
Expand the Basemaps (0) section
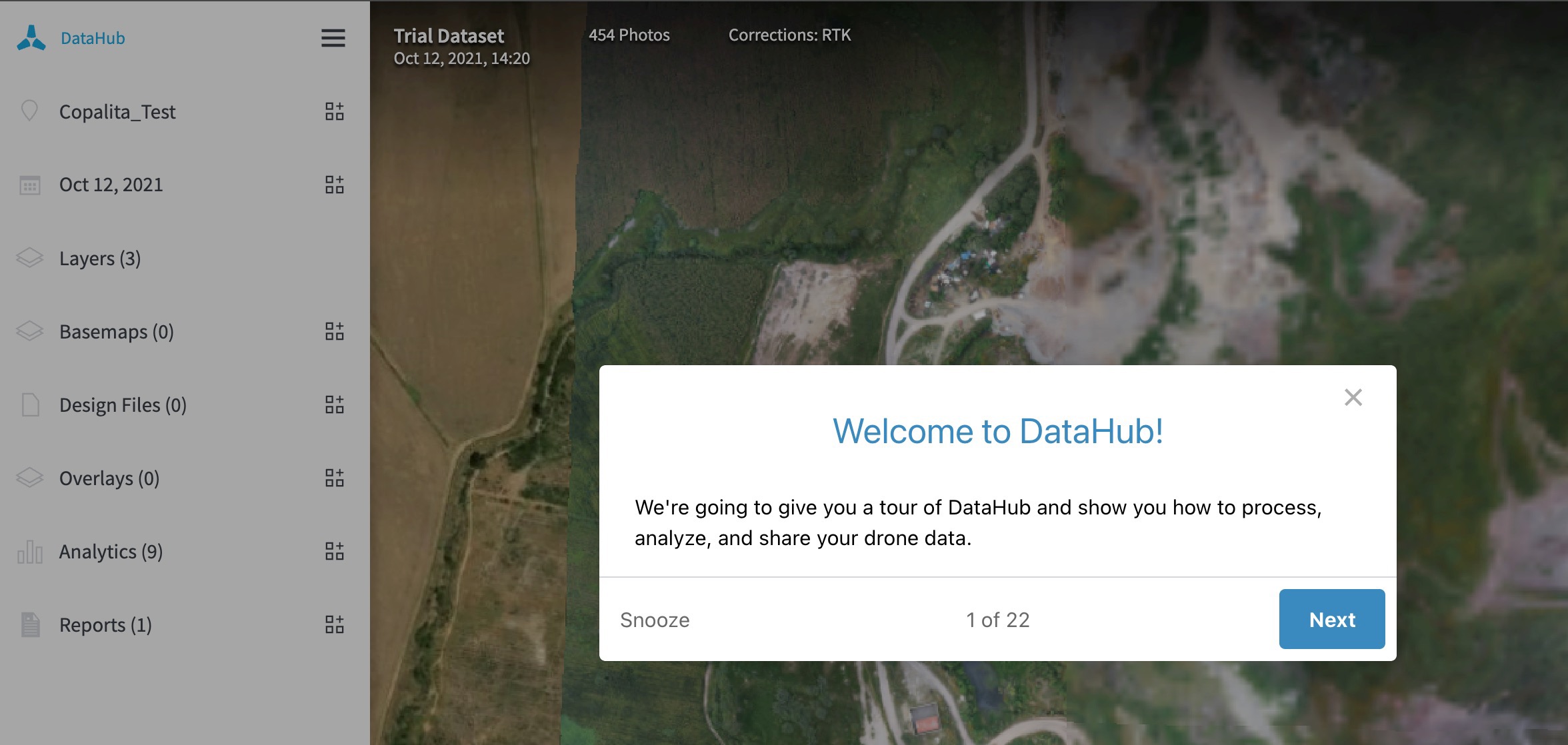[117, 332]
